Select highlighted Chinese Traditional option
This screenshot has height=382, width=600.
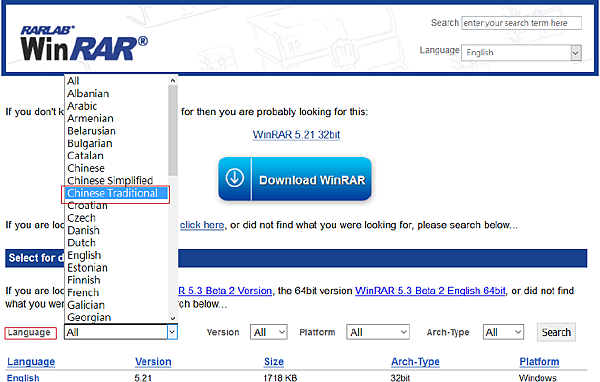pyautogui.click(x=116, y=193)
